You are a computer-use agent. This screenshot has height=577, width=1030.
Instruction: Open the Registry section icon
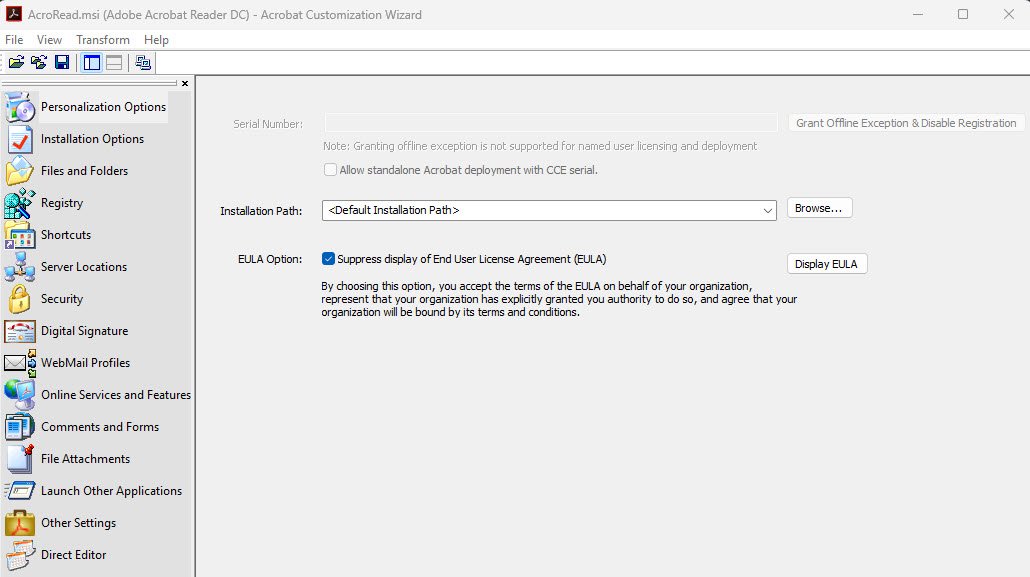tap(20, 203)
